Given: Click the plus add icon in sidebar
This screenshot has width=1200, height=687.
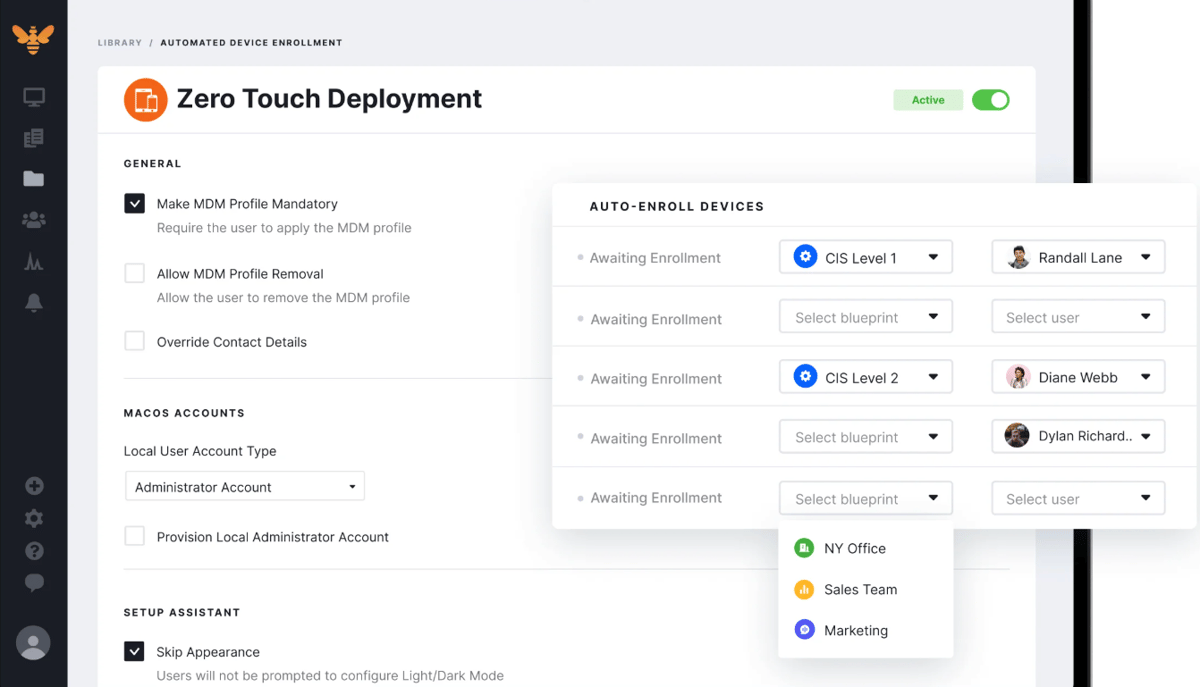Looking at the screenshot, I should (34, 486).
